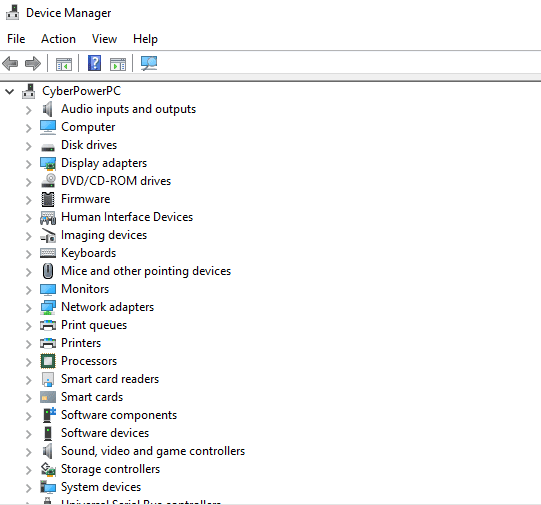Viewport: 541px width, 505px height.
Task: Expand Mice and other pointing devices
Action: [29, 272]
